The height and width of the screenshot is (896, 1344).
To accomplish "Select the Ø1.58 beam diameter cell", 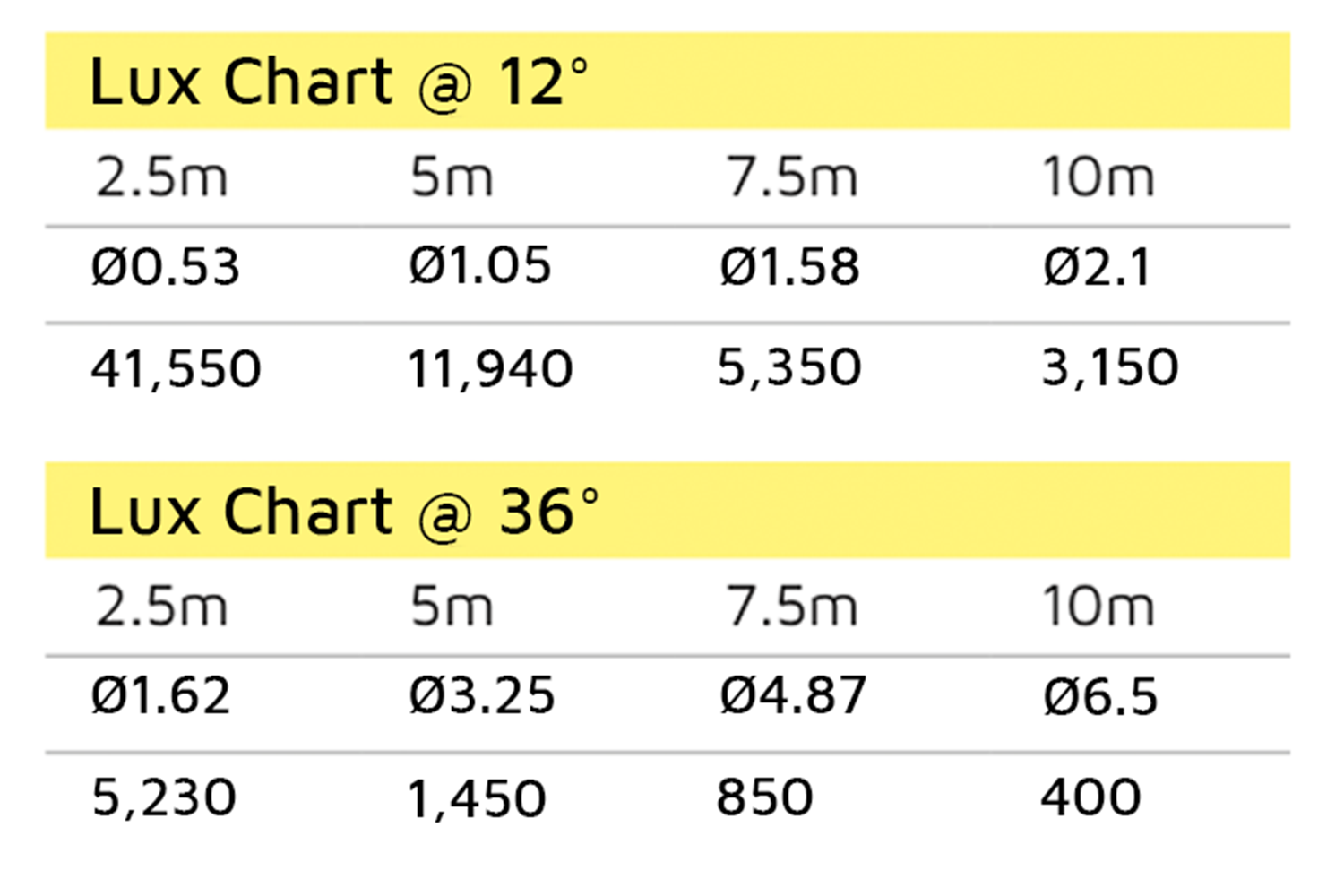I will pos(789,267).
